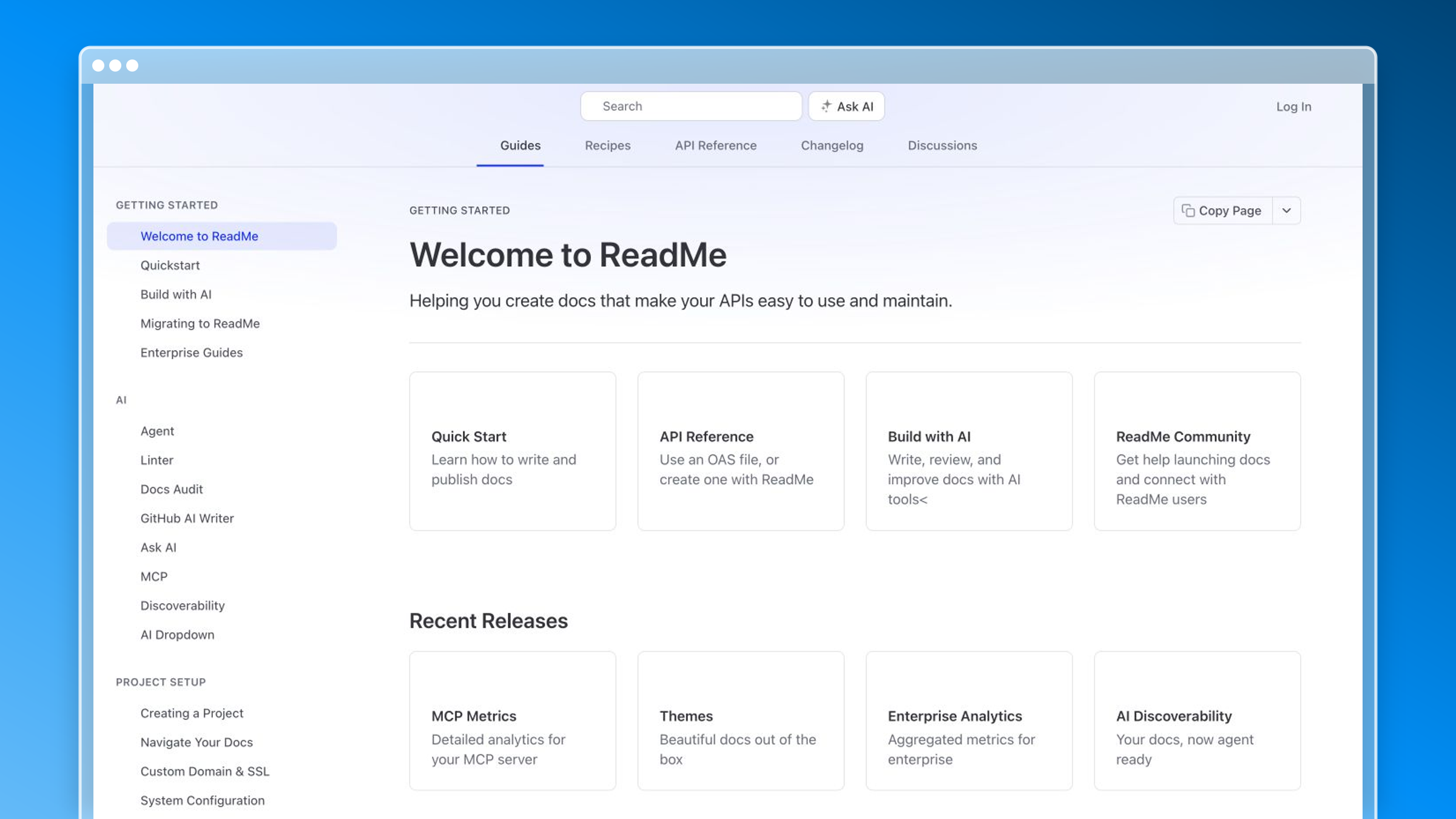Click the copy icon in Copy Page
The width and height of the screenshot is (1456, 819).
(x=1188, y=211)
